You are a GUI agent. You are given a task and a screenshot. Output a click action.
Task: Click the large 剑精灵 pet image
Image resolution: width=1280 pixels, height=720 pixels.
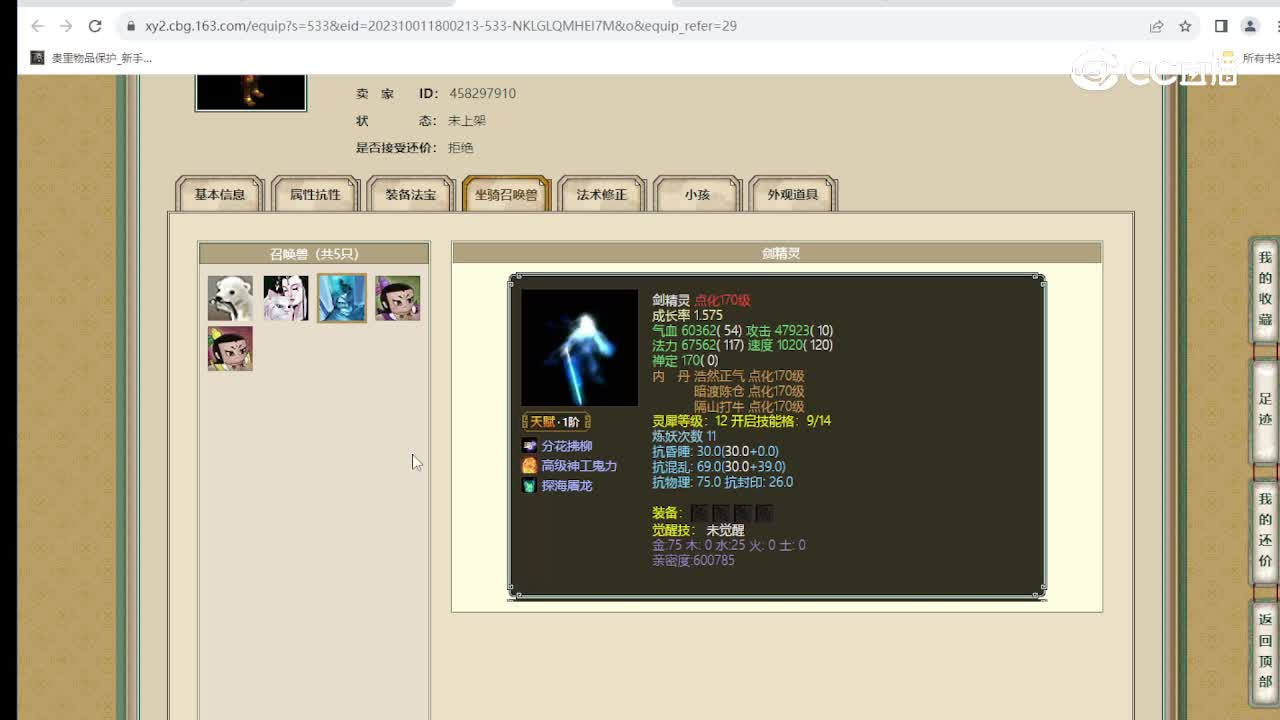579,348
